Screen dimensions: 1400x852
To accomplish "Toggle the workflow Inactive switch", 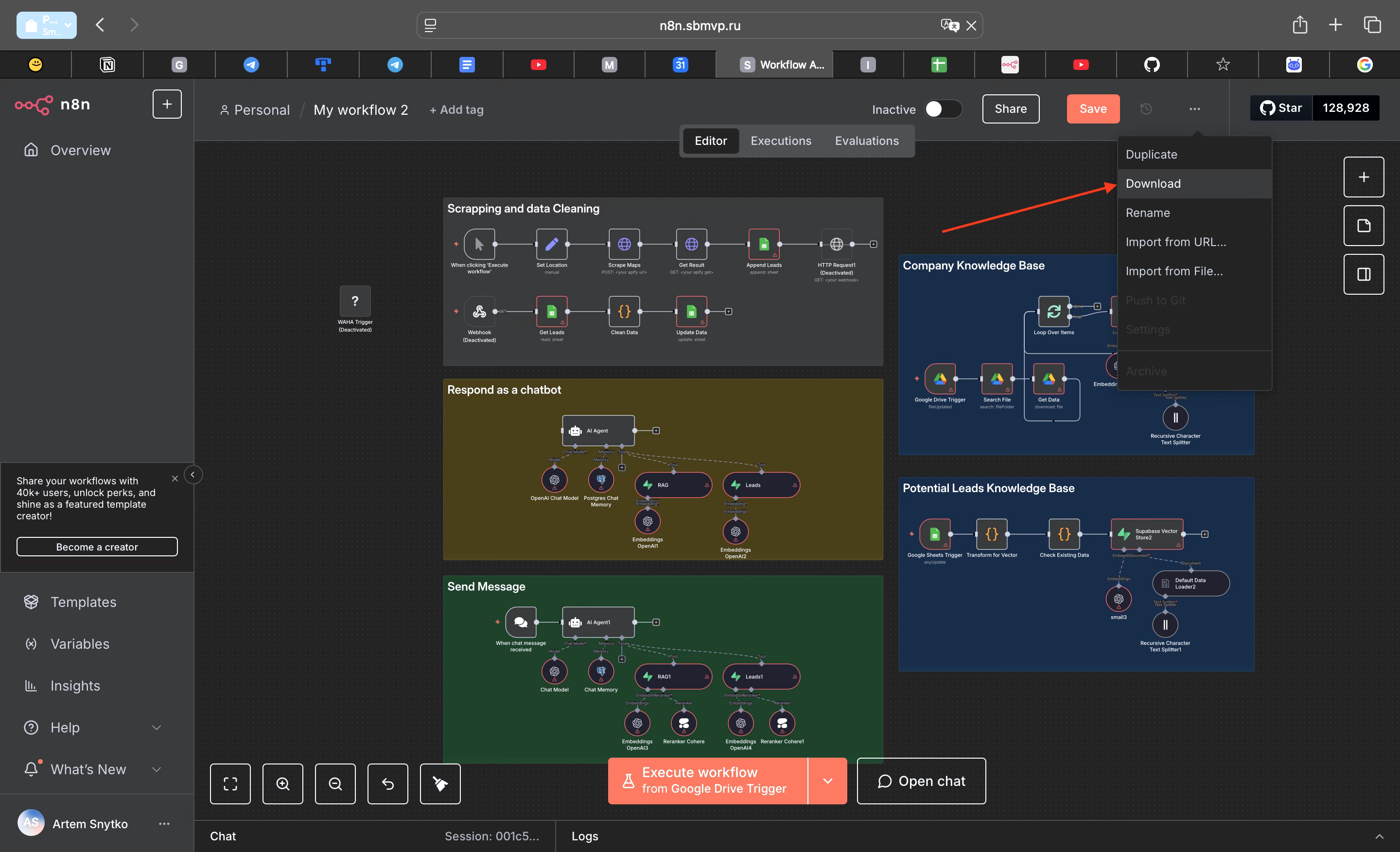I will click(943, 109).
